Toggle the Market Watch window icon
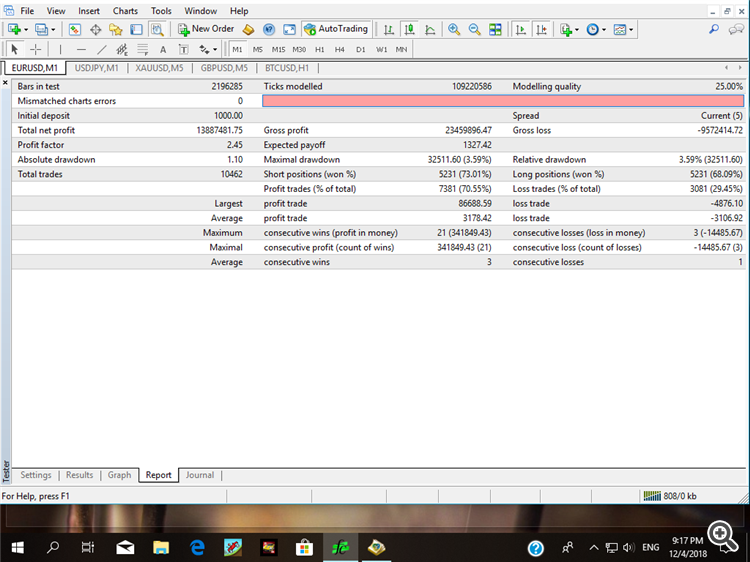Viewport: 750px width, 562px height. (x=75, y=30)
